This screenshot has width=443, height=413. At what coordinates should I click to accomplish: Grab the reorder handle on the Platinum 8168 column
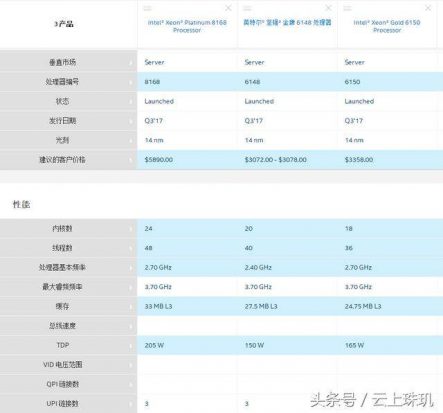(x=148, y=8)
